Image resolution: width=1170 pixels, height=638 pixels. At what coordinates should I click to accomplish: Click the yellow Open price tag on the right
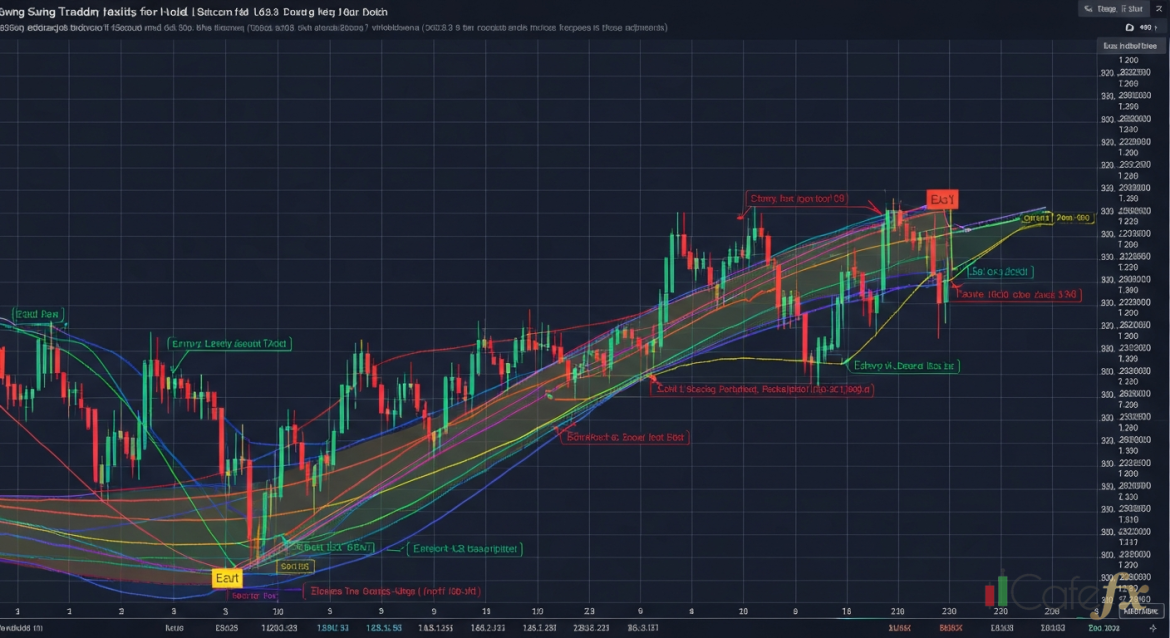1036,217
